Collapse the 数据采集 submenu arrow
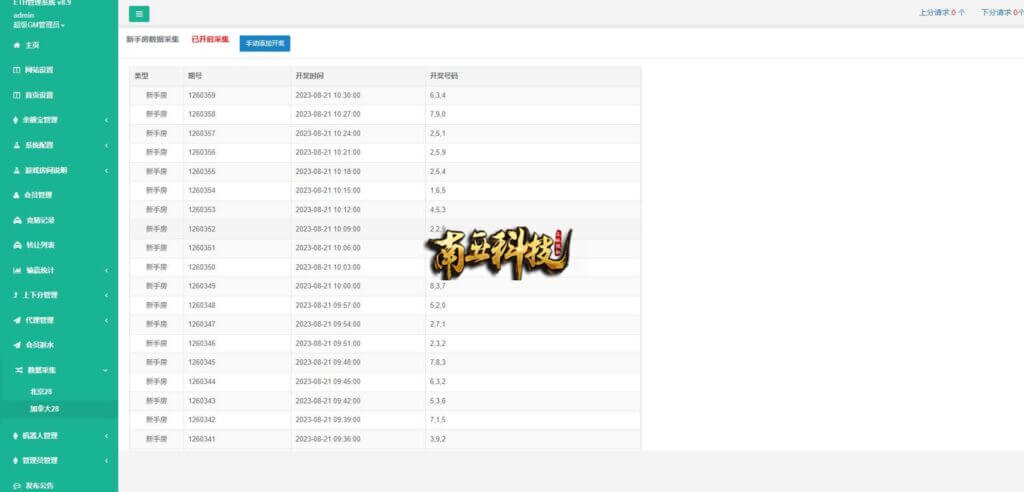This screenshot has height=492, width=1024. coord(106,370)
